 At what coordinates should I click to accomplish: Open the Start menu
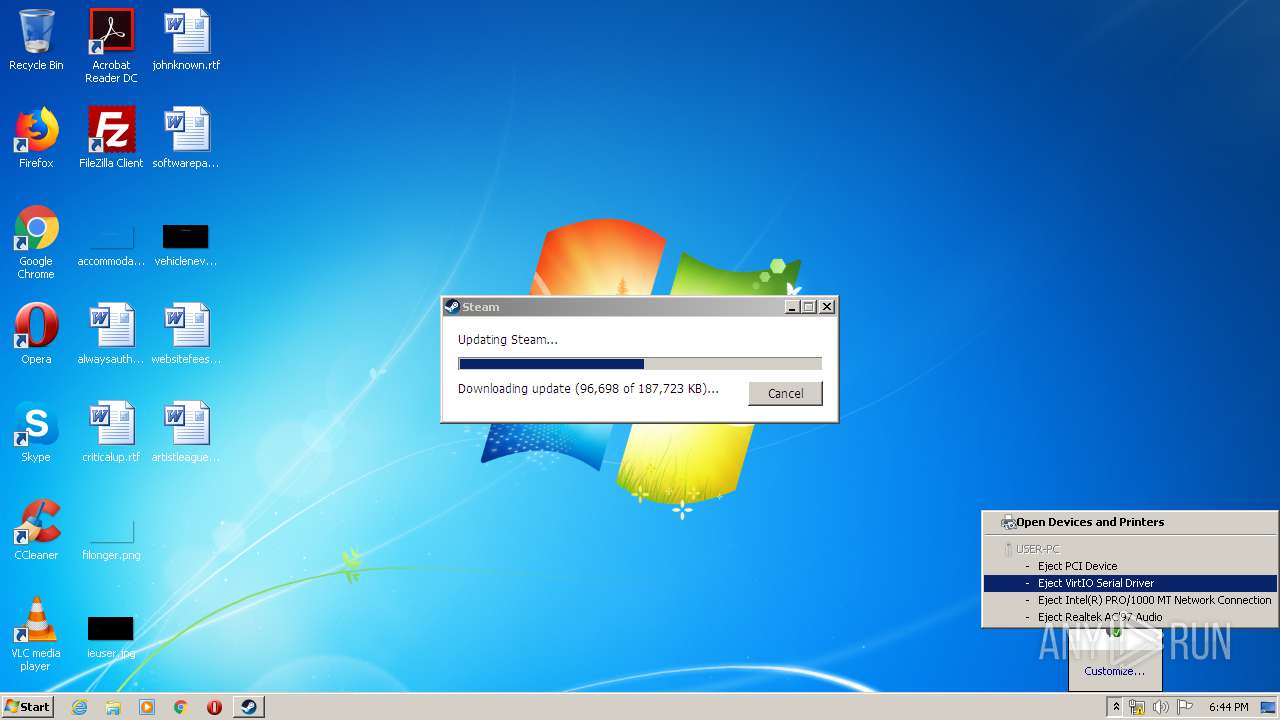[x=28, y=707]
